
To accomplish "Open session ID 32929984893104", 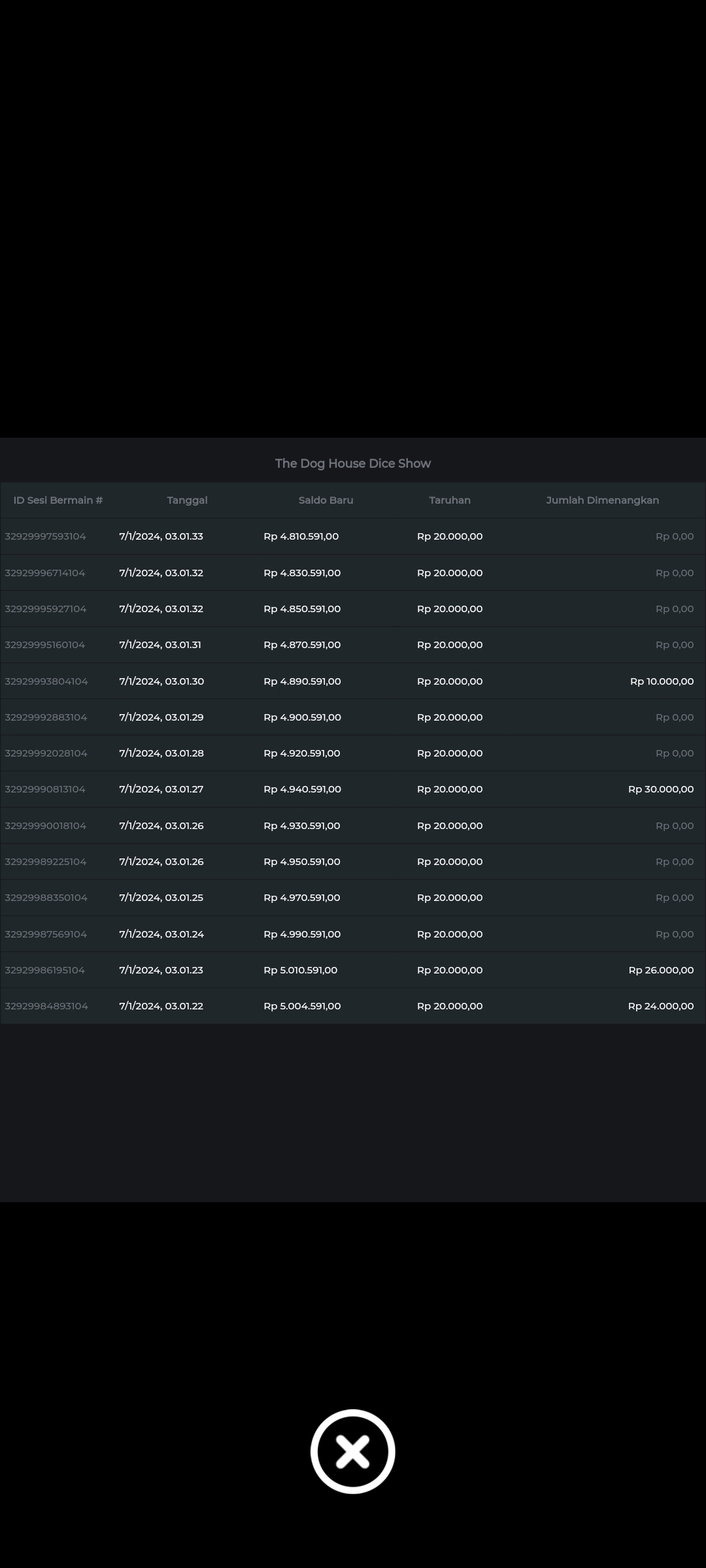I will [46, 1006].
